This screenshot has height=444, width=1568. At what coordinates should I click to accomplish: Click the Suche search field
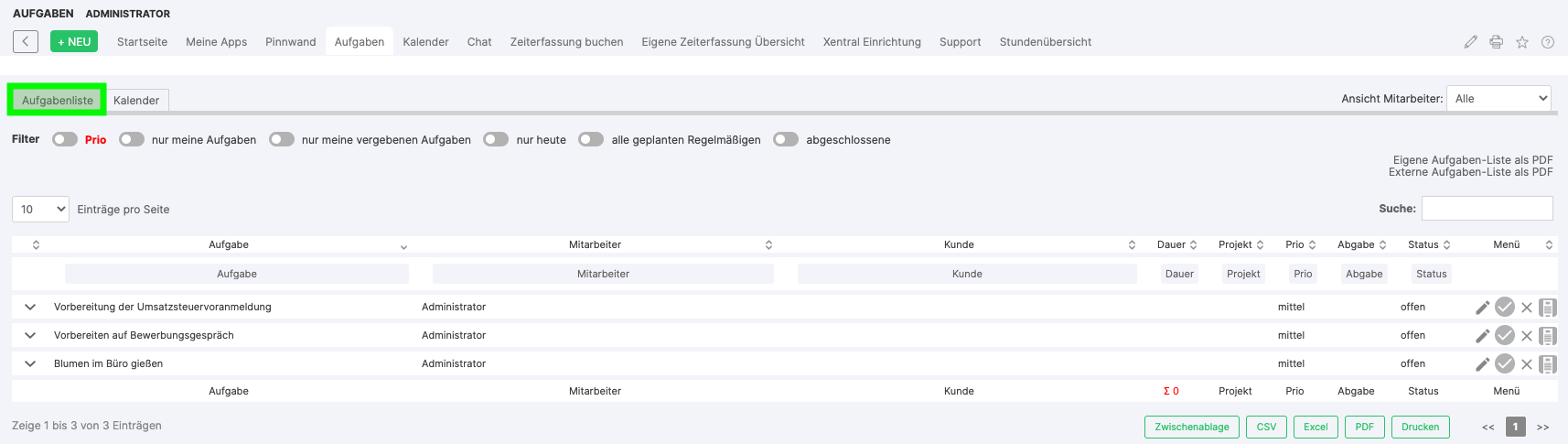(x=1487, y=209)
